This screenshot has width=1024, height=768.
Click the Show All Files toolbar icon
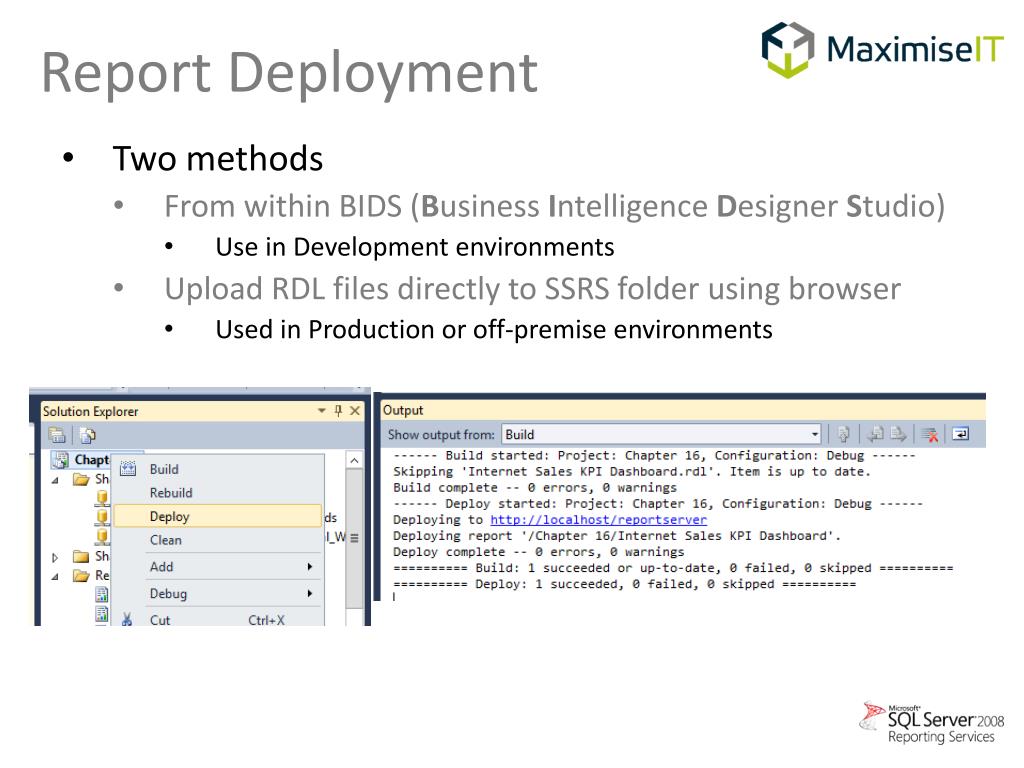click(x=88, y=435)
